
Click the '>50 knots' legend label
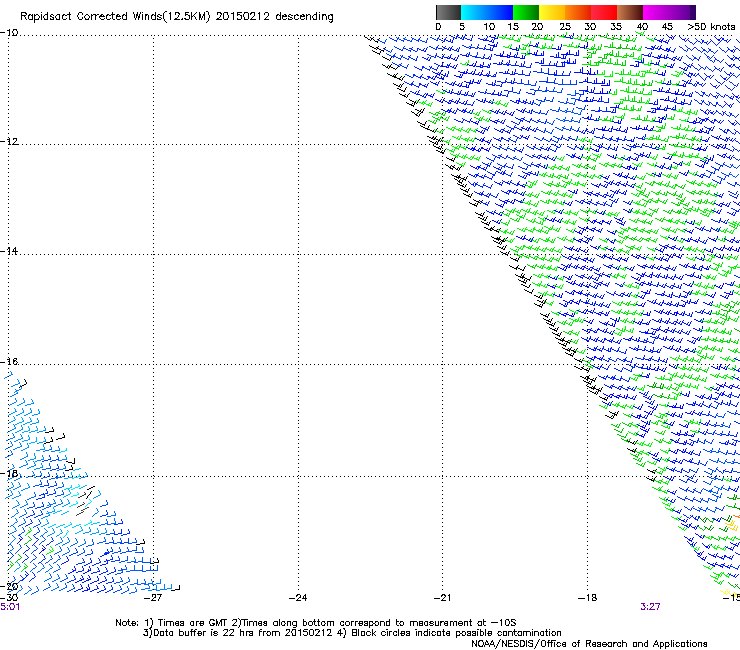click(x=711, y=27)
